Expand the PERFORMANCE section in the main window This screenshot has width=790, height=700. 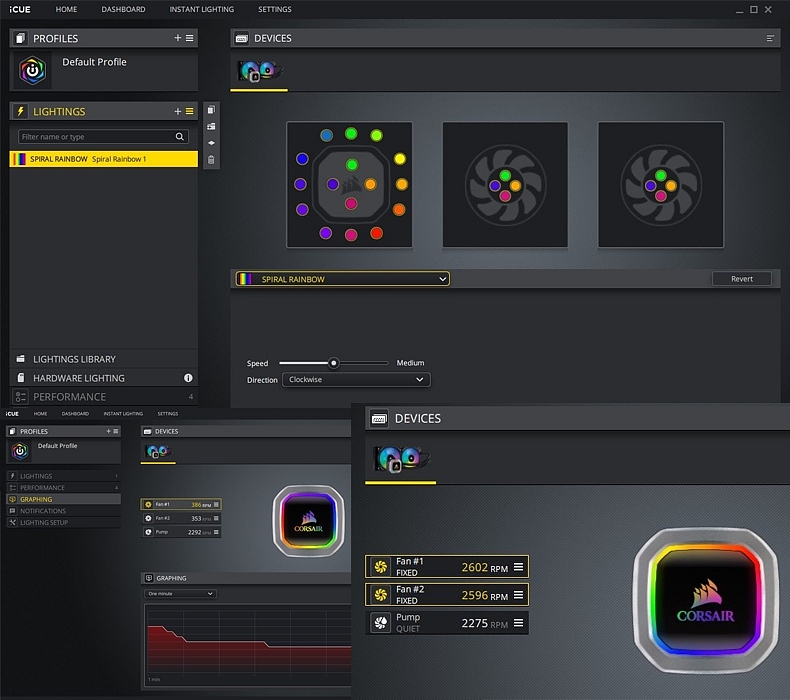pos(103,397)
